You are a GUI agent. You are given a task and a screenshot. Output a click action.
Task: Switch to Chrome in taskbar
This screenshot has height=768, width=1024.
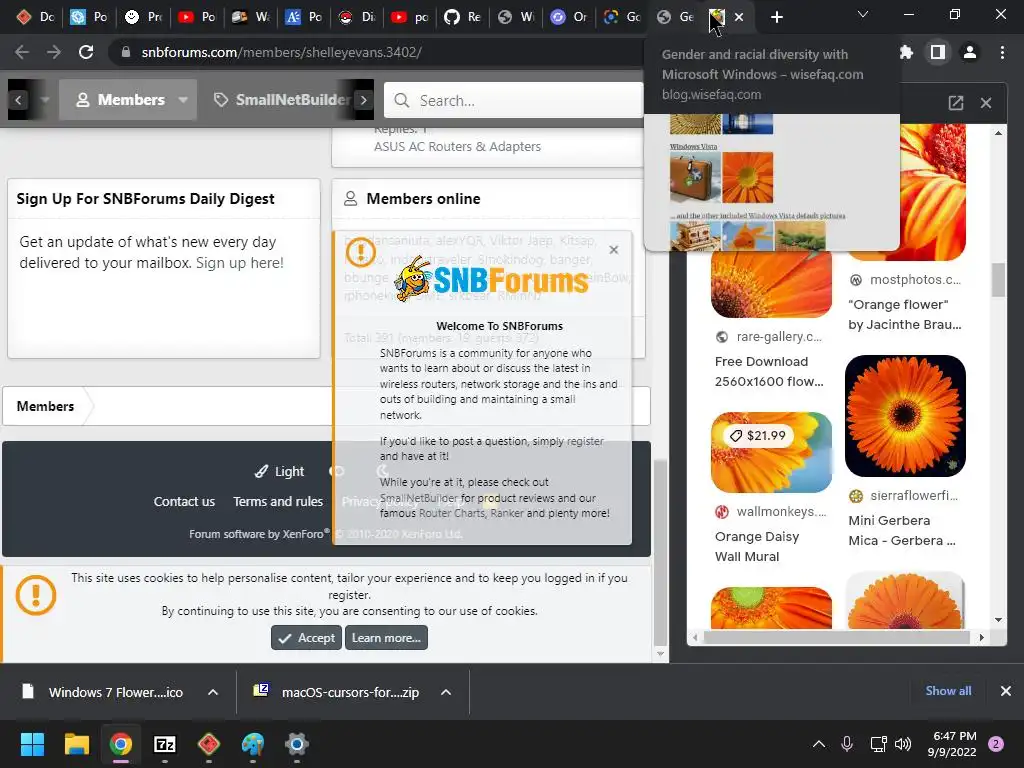click(x=121, y=744)
